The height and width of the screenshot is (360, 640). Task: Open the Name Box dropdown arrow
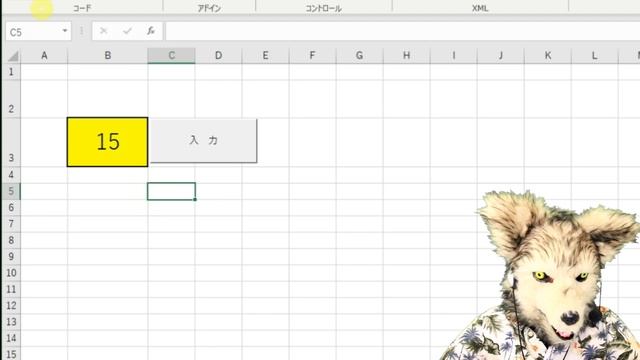click(64, 31)
